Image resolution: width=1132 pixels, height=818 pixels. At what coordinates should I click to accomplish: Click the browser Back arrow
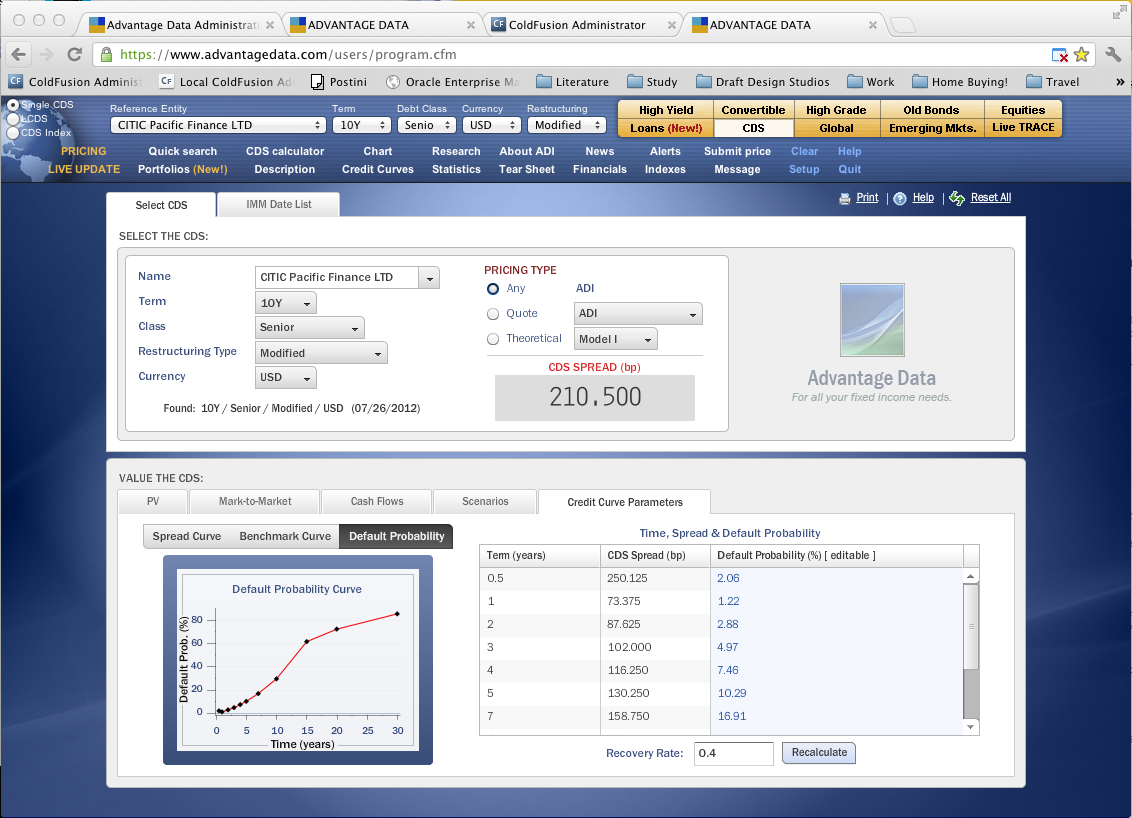(x=19, y=54)
